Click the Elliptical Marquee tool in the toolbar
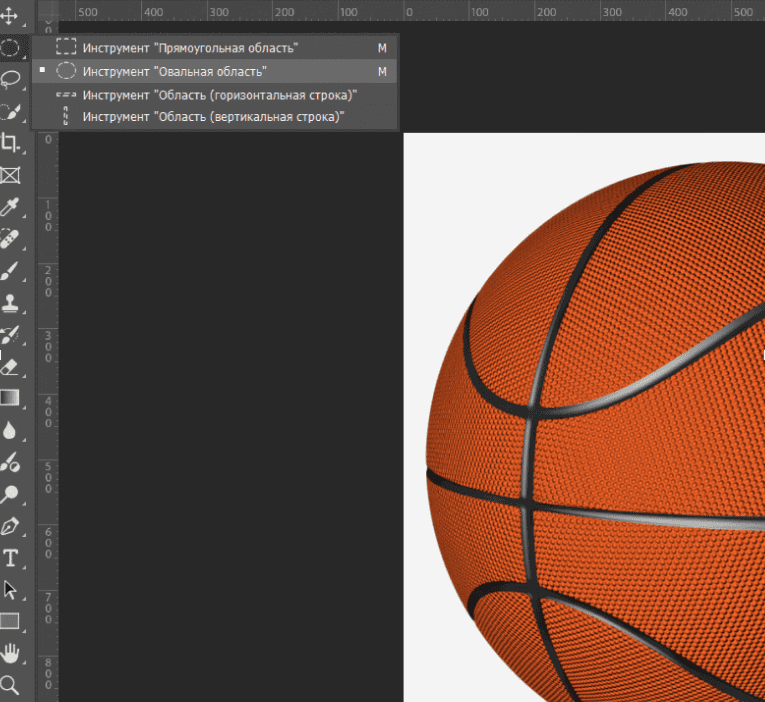The width and height of the screenshot is (765, 702). [10, 47]
